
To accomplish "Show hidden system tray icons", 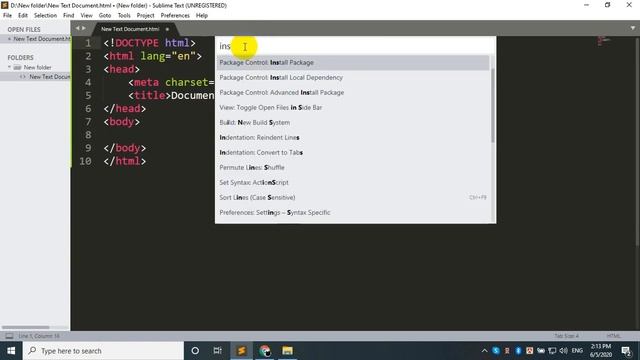I will tap(484, 351).
